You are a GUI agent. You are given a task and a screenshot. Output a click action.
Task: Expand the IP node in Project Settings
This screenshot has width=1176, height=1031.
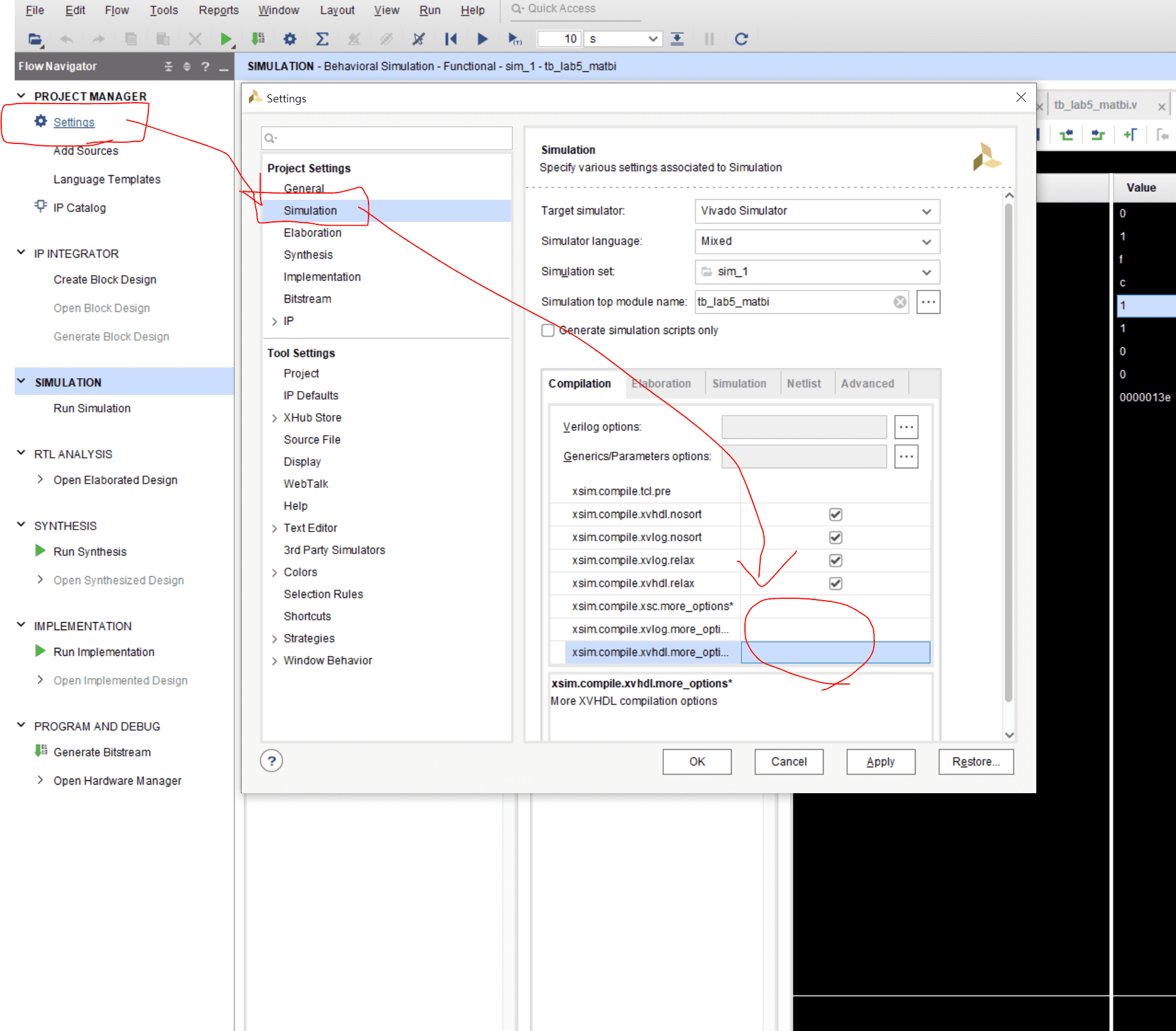274,321
